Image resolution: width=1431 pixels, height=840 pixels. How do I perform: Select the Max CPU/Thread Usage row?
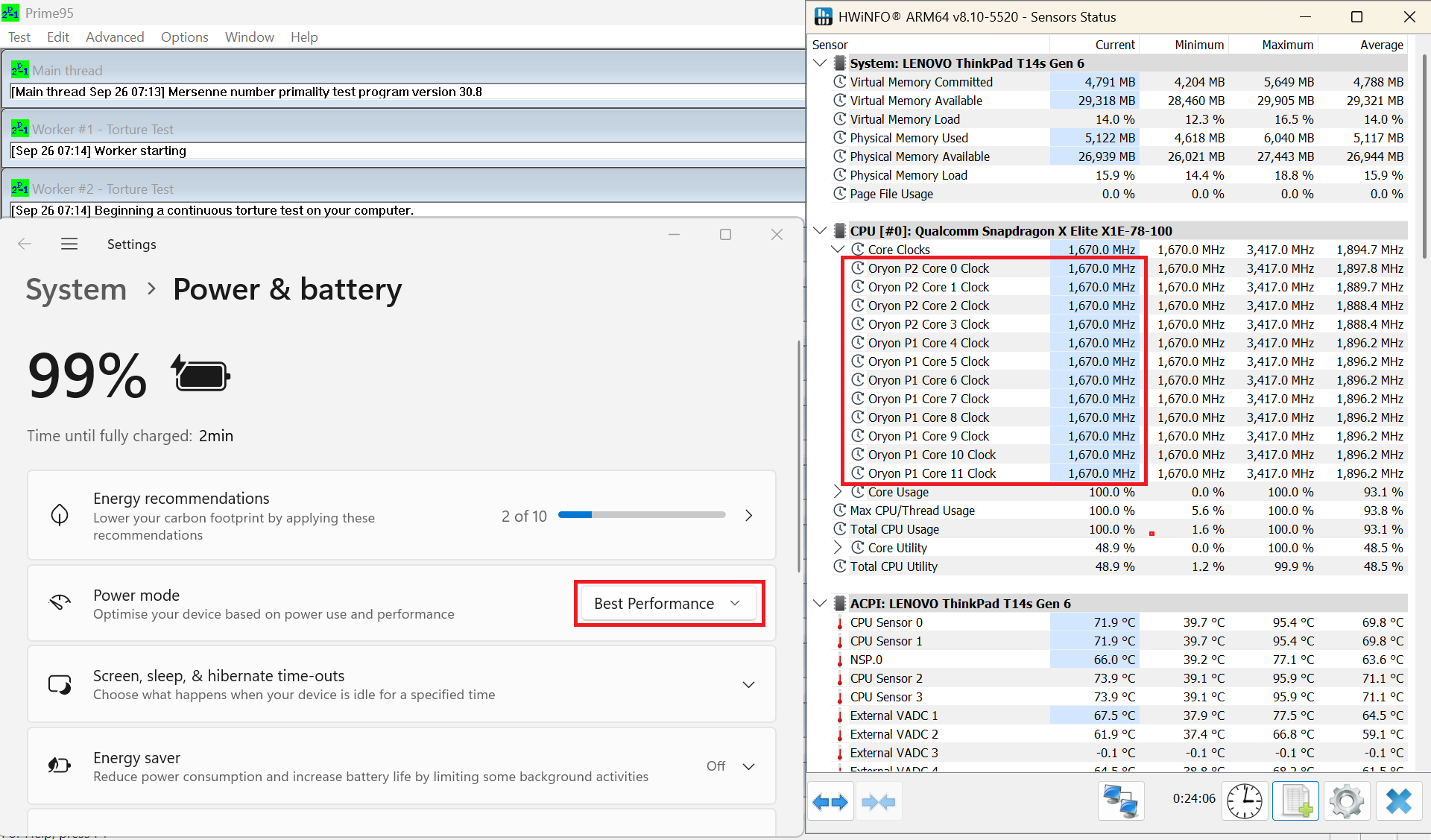point(1118,511)
